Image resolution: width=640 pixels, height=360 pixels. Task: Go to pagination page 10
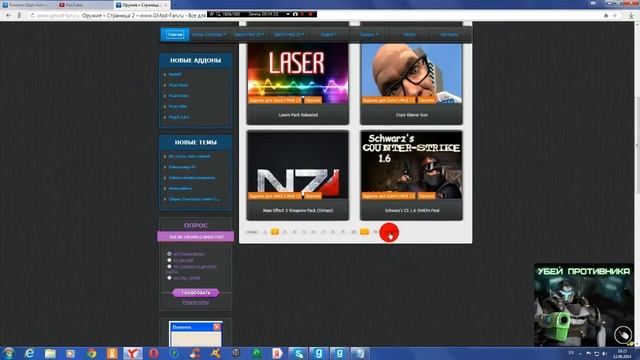point(353,232)
